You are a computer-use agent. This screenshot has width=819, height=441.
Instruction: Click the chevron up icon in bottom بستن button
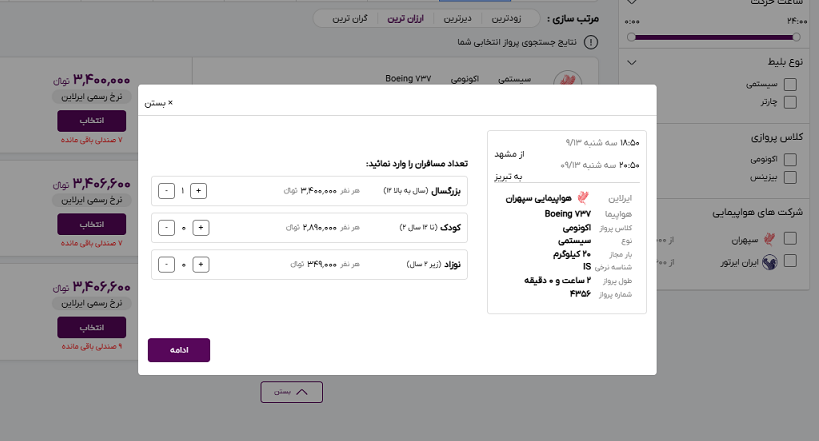point(302,392)
